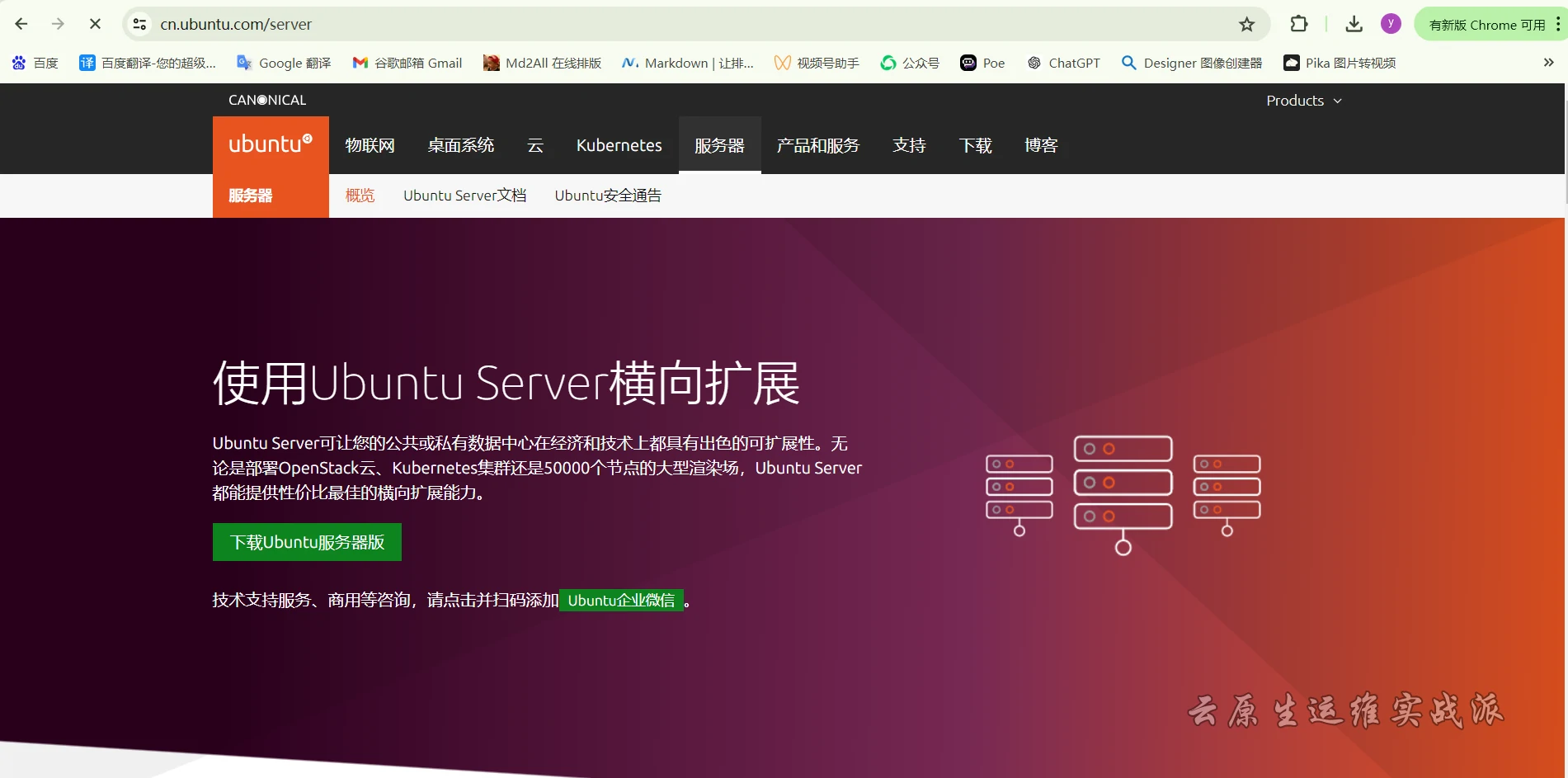Image resolution: width=1568 pixels, height=778 pixels.
Task: Open the Google 翻译 bookmark
Action: pyautogui.click(x=283, y=63)
